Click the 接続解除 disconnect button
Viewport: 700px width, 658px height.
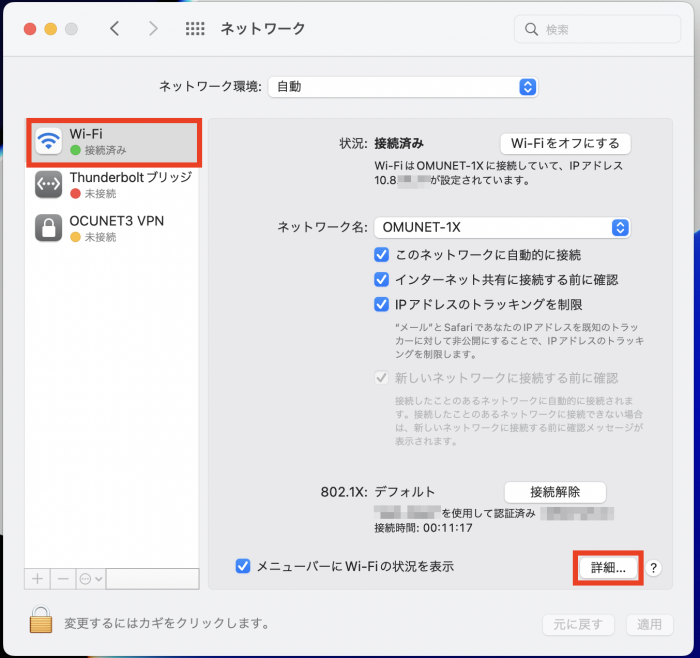tap(555, 492)
